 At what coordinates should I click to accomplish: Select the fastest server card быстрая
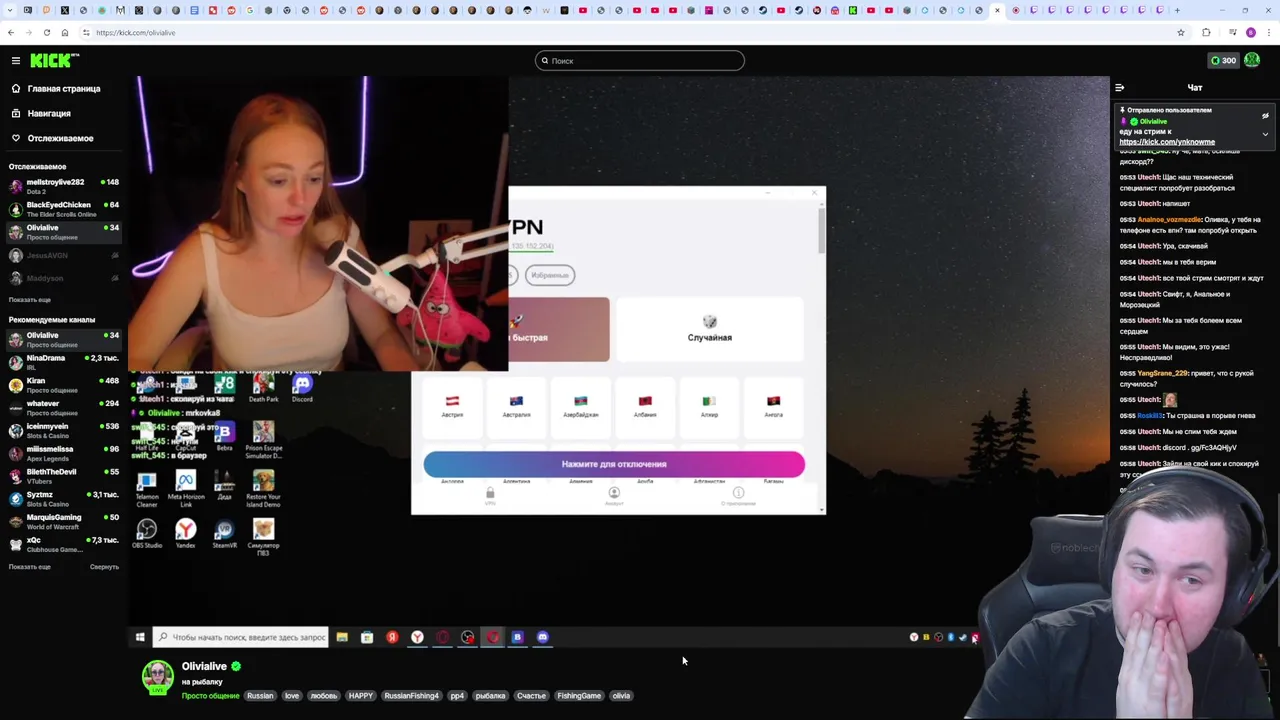(x=558, y=329)
